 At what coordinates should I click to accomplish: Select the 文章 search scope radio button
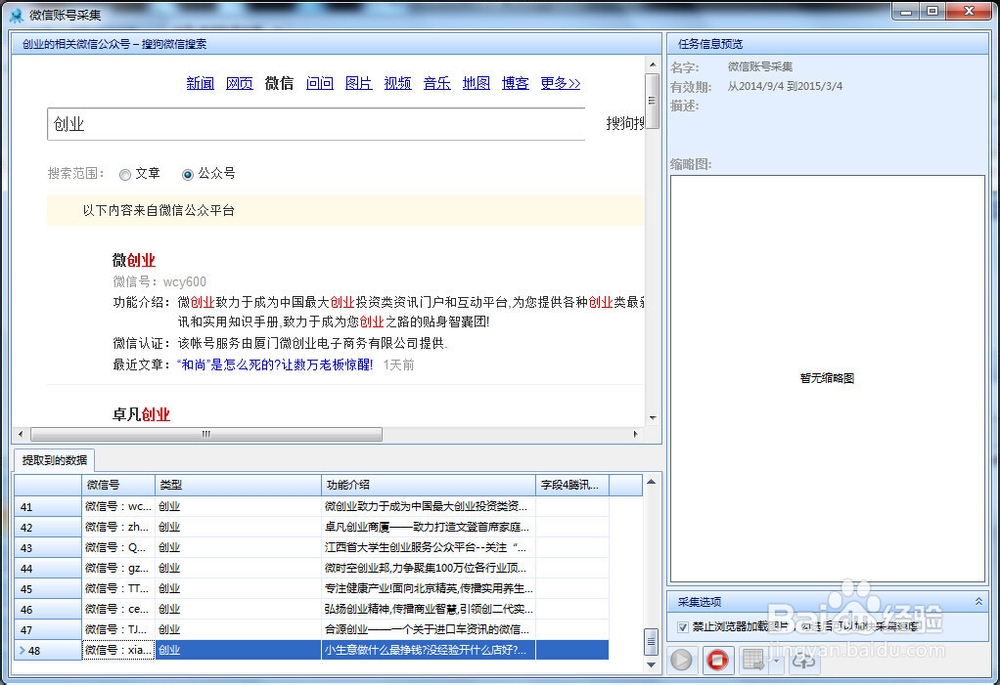click(126, 174)
